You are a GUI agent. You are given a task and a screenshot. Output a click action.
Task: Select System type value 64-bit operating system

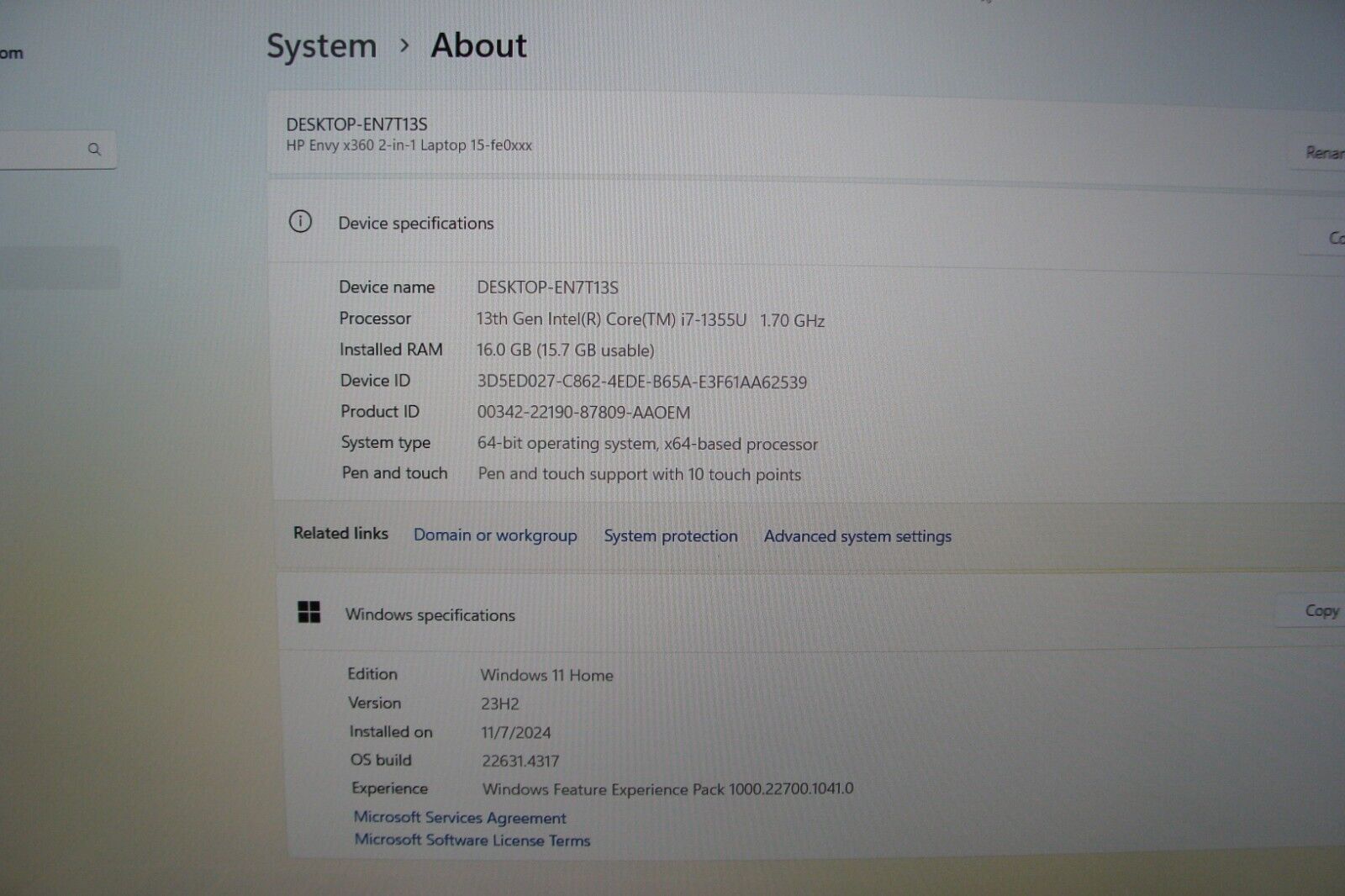(x=647, y=444)
